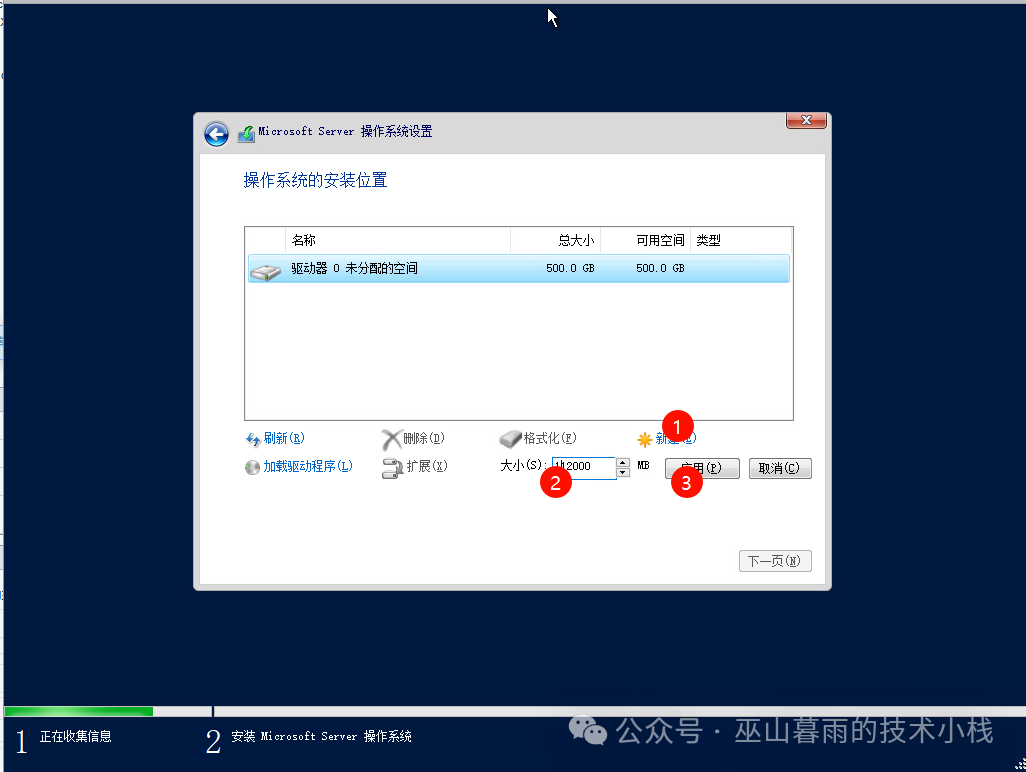The height and width of the screenshot is (772, 1026).
Task: Increase partition size with the up spinner arrow
Action: click(x=623, y=462)
